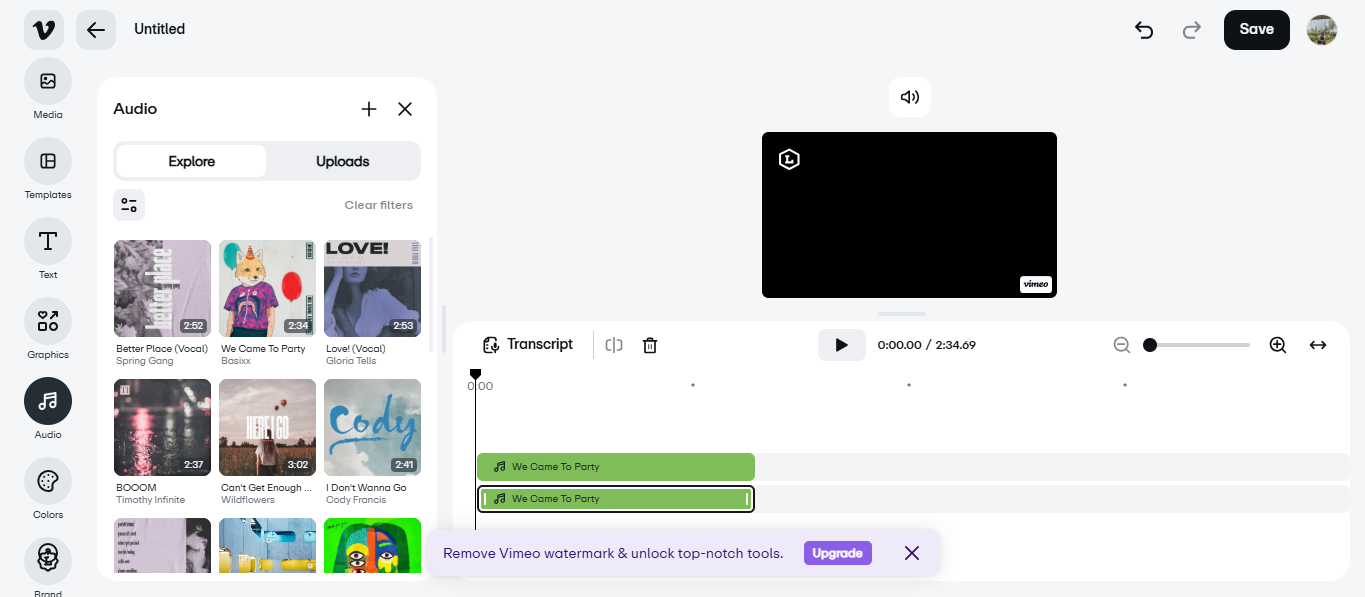The image size is (1365, 597).
Task: Redo the last action
Action: point(1192,30)
